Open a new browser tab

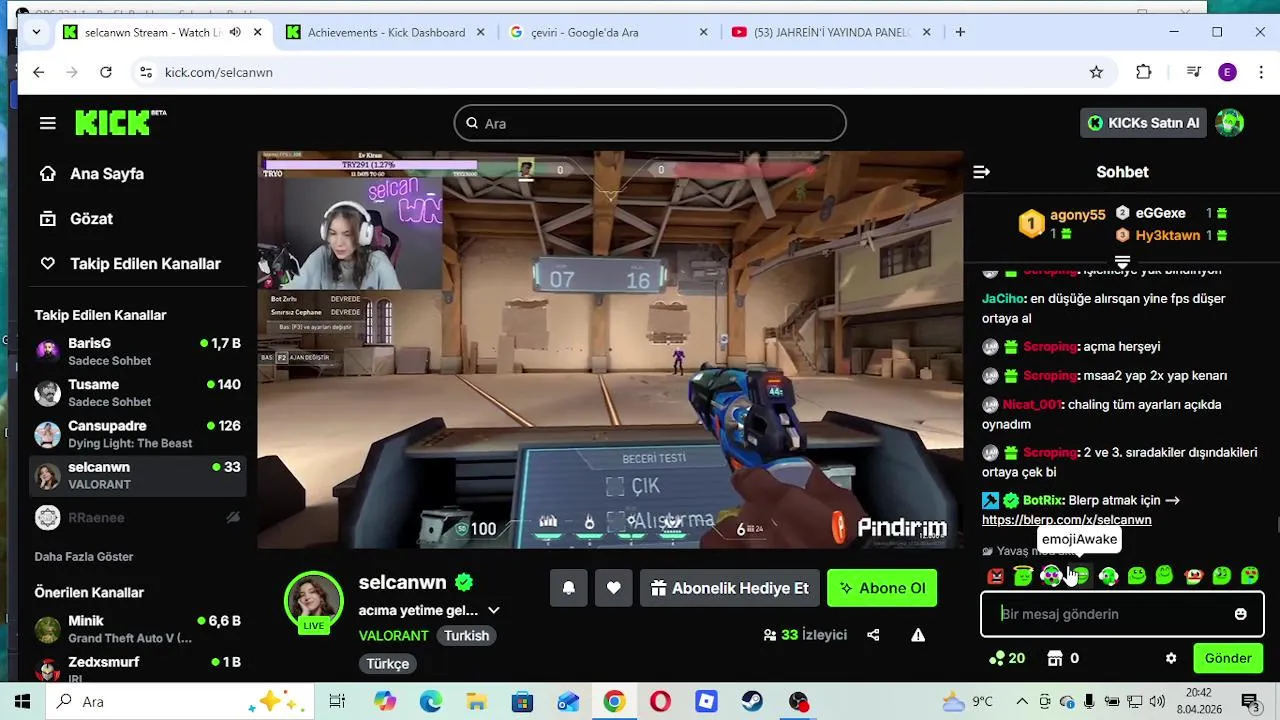pos(960,32)
